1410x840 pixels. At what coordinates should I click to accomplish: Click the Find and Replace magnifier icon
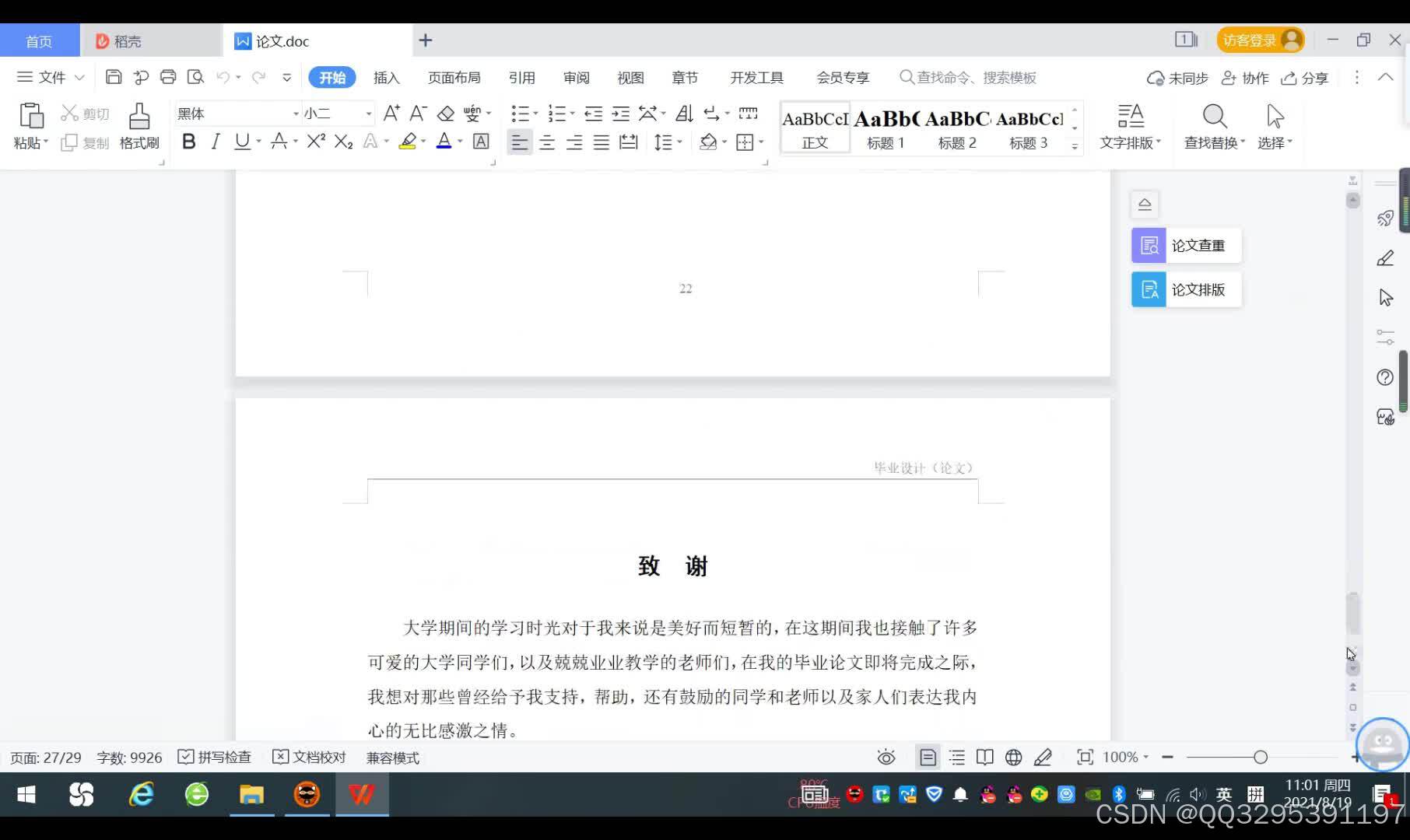tap(1214, 116)
